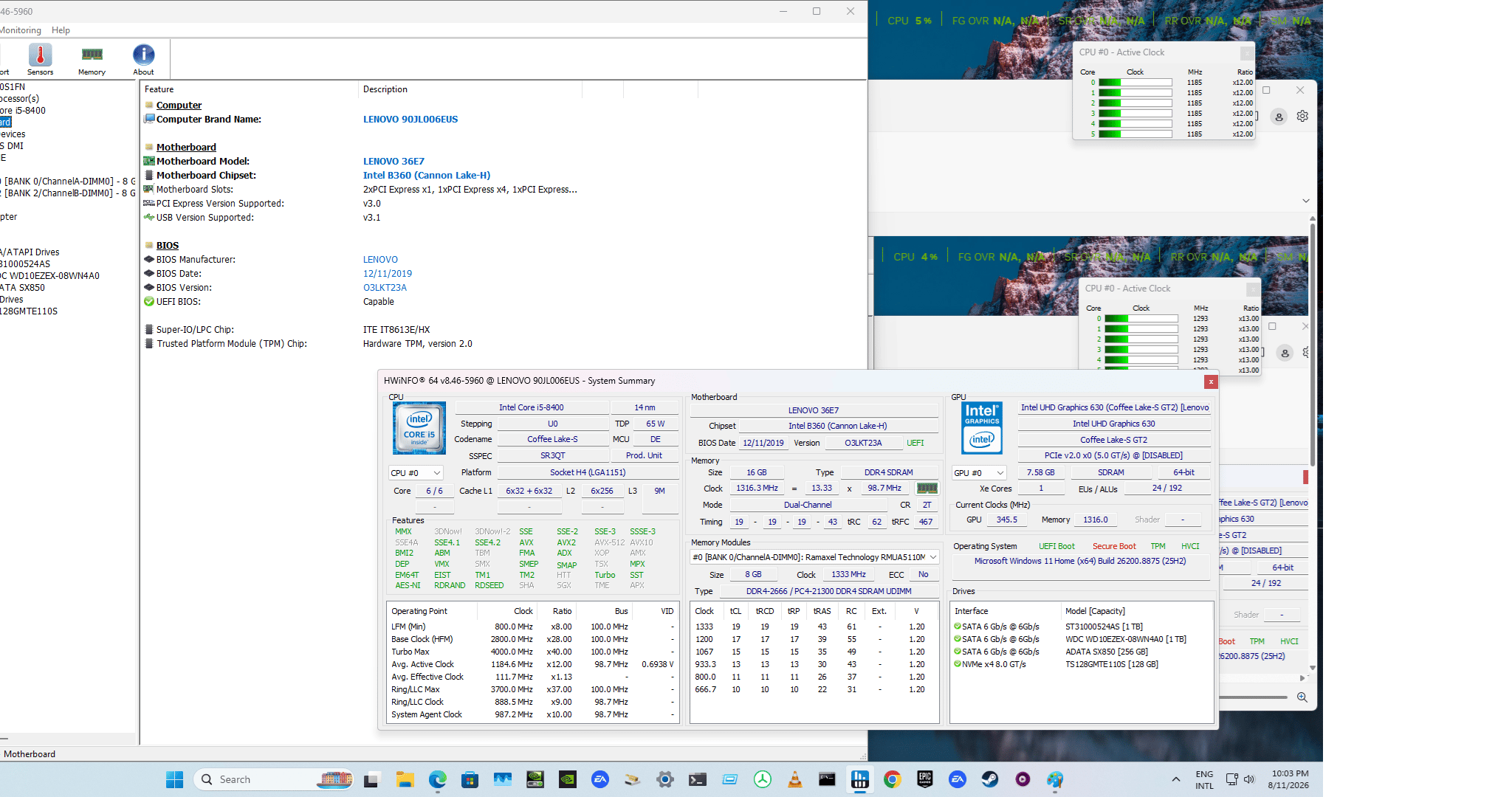Open the volume and network tray icons
Viewport: 1512px width, 797px height.
pyautogui.click(x=1240, y=779)
